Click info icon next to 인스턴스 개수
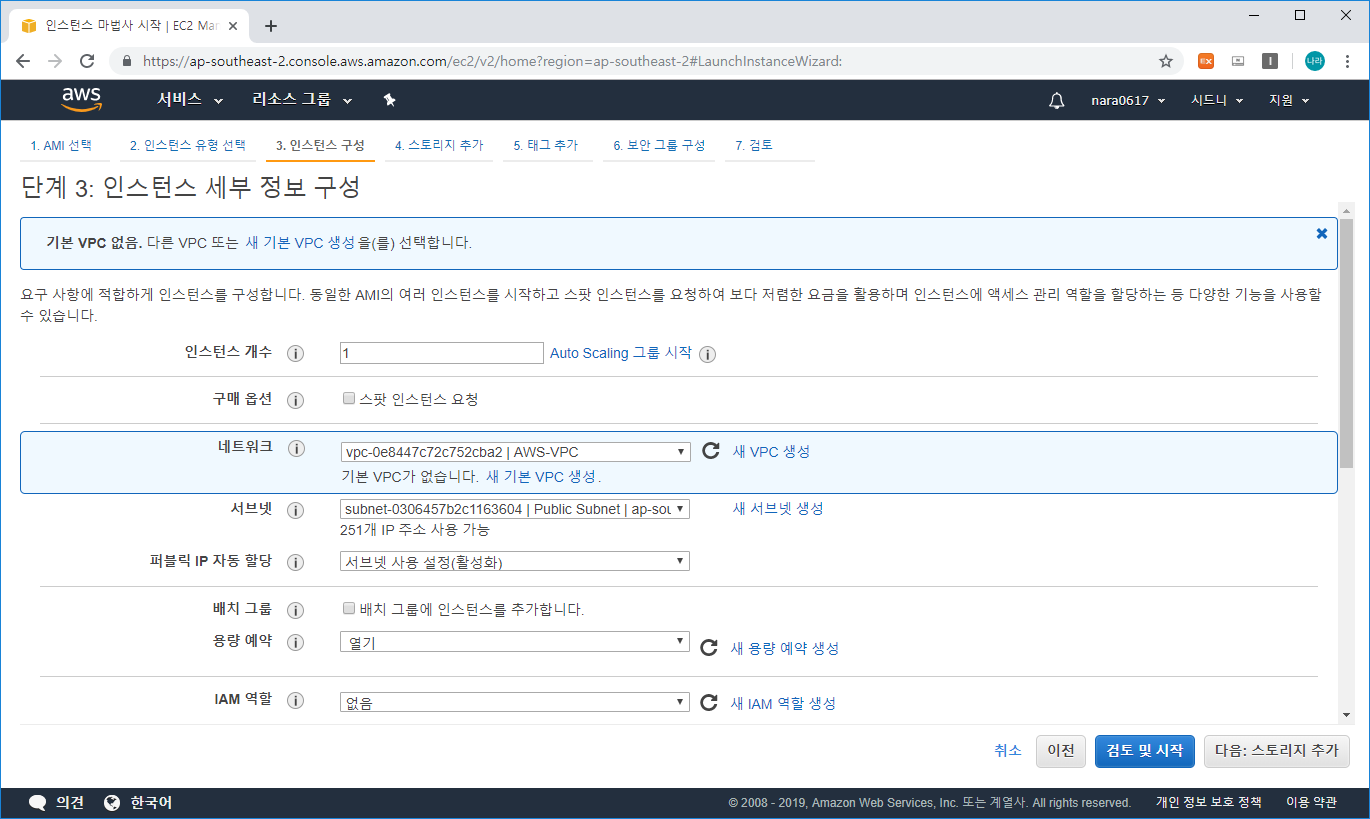Image resolution: width=1370 pixels, height=819 pixels. point(295,354)
